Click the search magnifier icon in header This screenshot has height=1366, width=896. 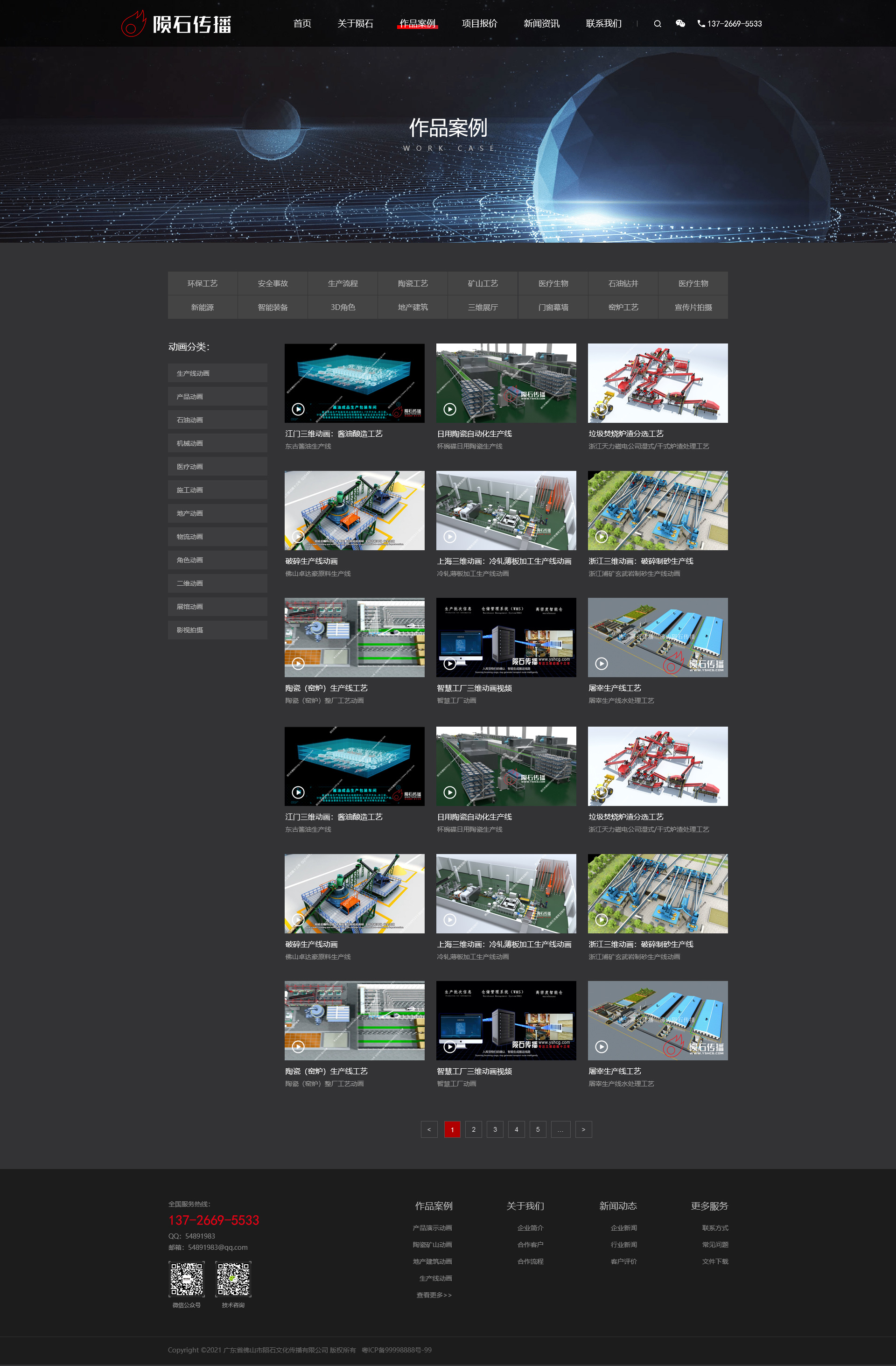click(x=657, y=24)
